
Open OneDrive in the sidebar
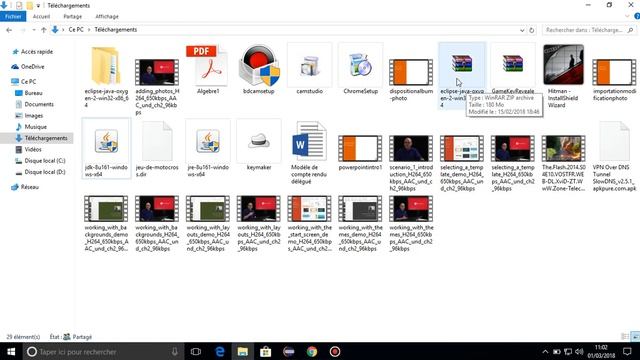28,67
